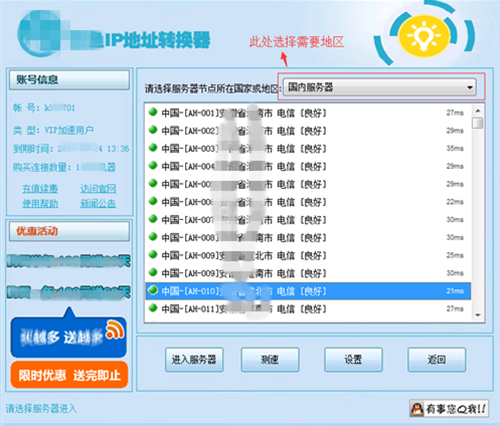Run speed test with 测速 button

pyautogui.click(x=270, y=360)
